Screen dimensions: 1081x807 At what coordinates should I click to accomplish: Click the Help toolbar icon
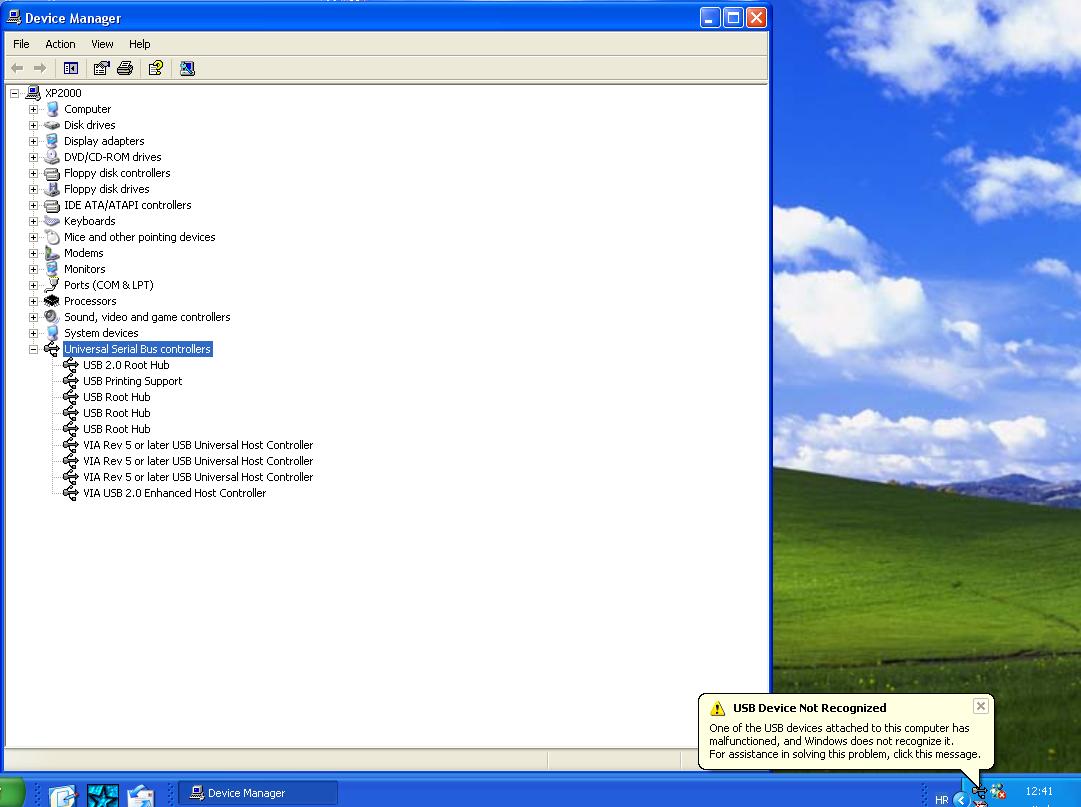coord(156,68)
